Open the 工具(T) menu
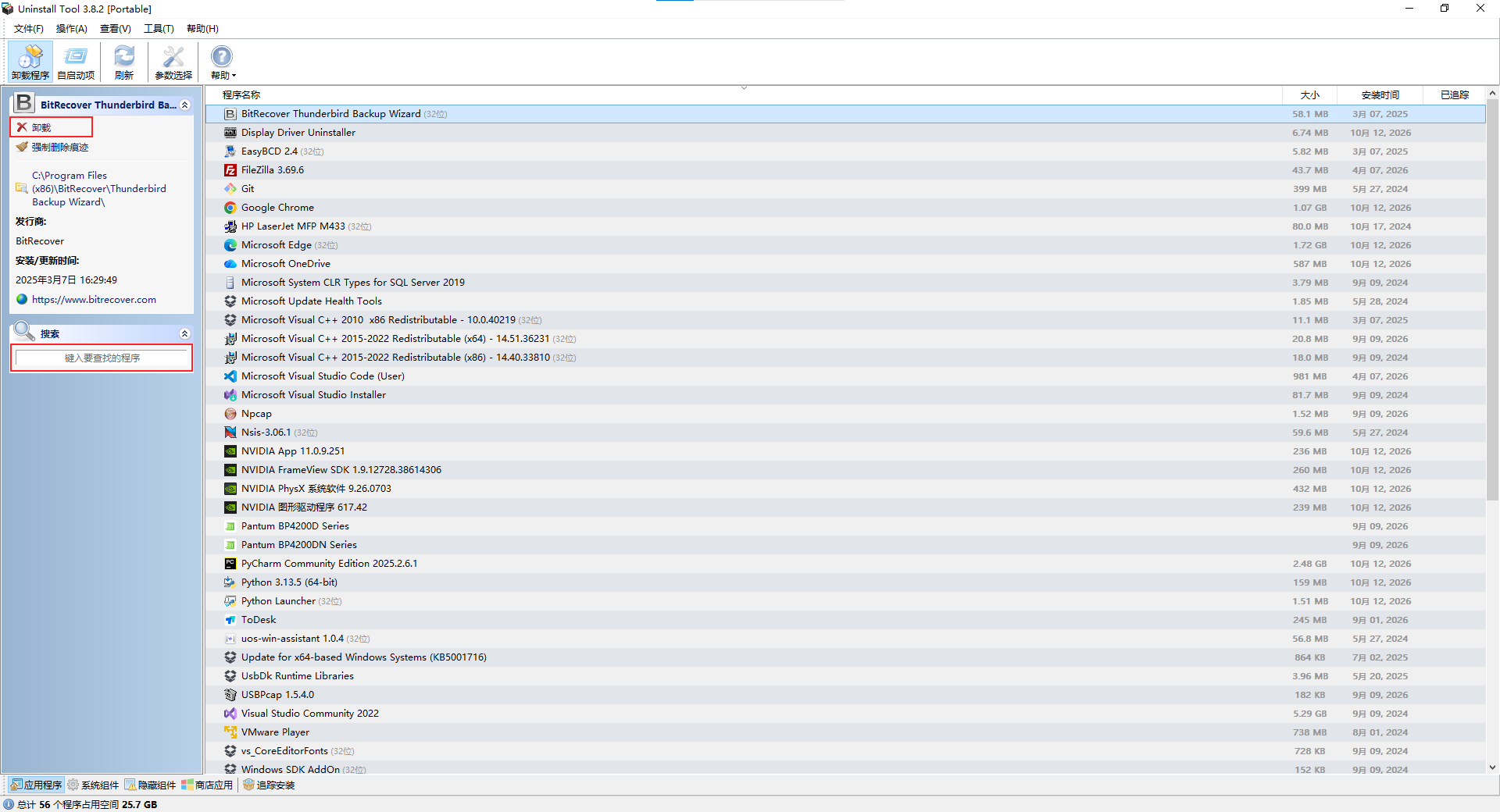 159,29
